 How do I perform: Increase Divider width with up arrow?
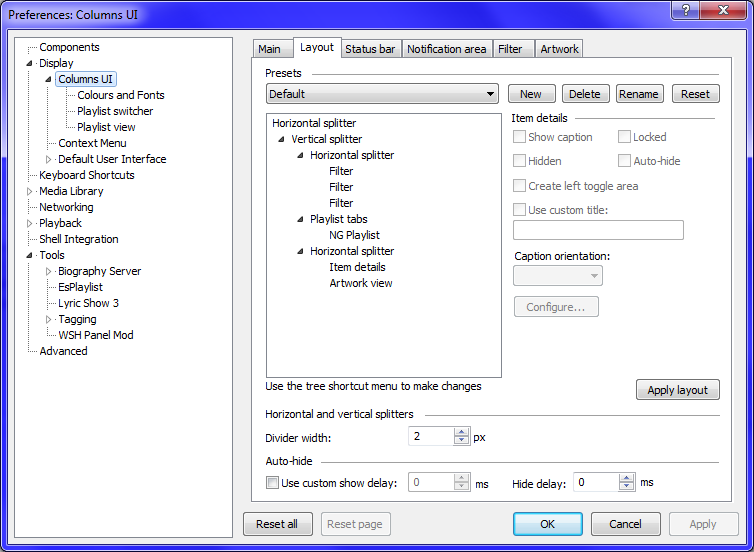point(461,432)
